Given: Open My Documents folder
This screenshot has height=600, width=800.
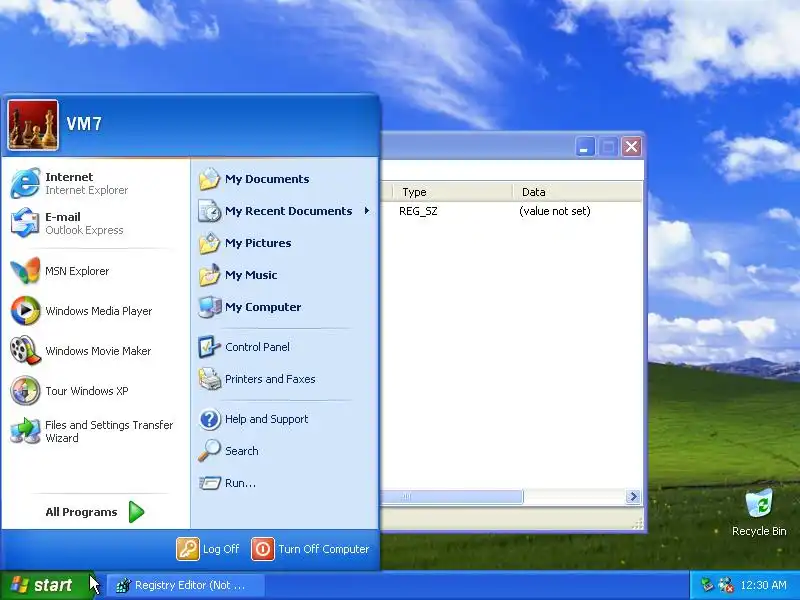Looking at the screenshot, I should 285,179.
